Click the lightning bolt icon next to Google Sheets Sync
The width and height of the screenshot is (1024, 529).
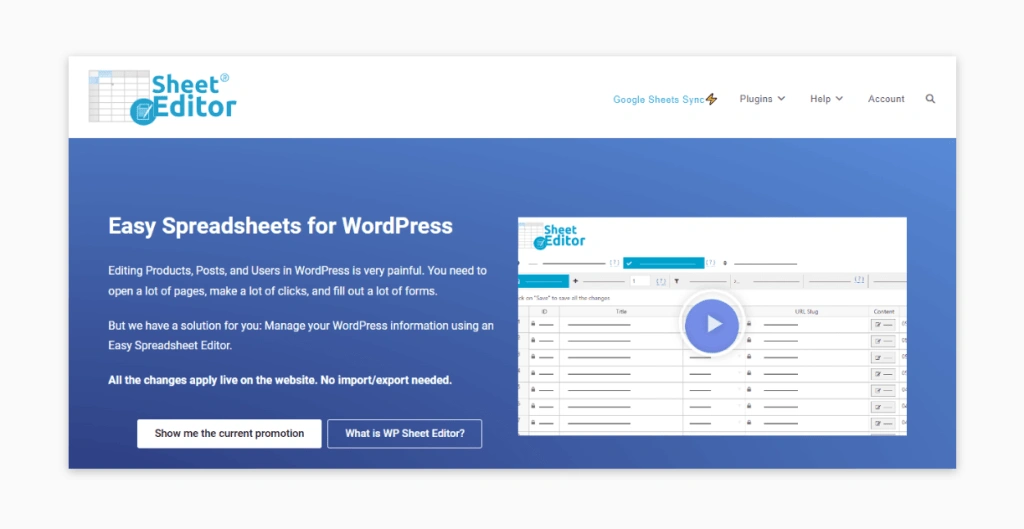point(711,99)
